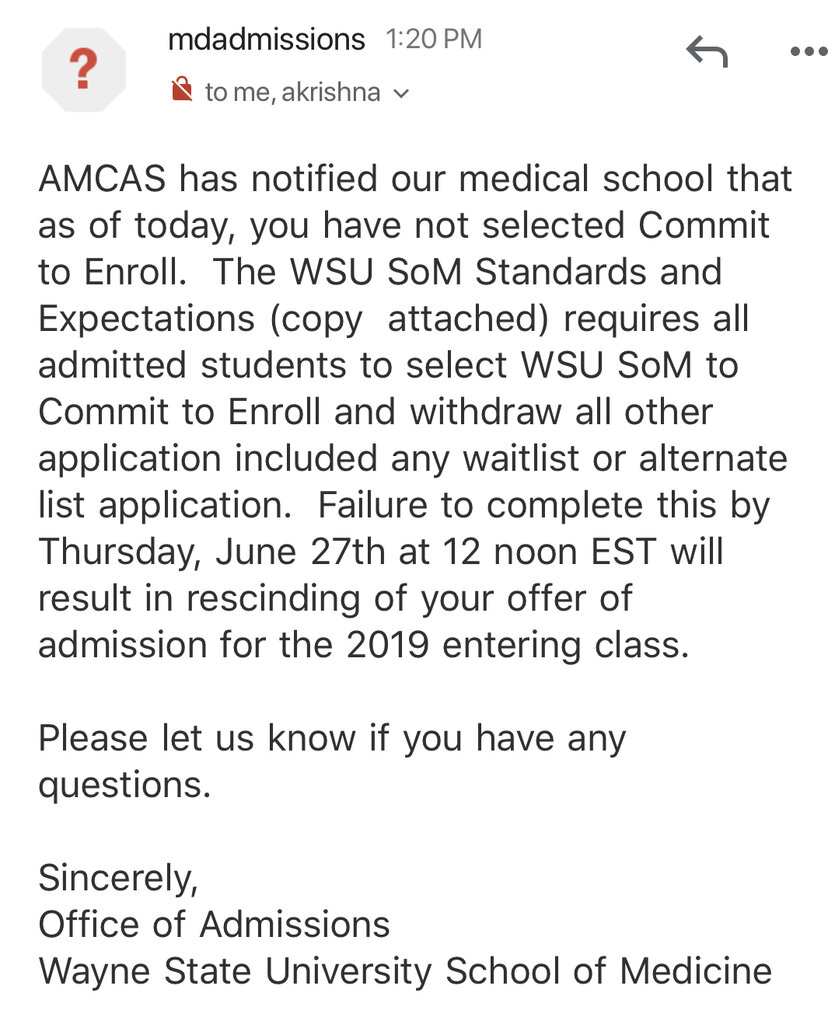Tap the 'rescinding' word in the body
Screen dimensions: 828x1024
tap(273, 600)
